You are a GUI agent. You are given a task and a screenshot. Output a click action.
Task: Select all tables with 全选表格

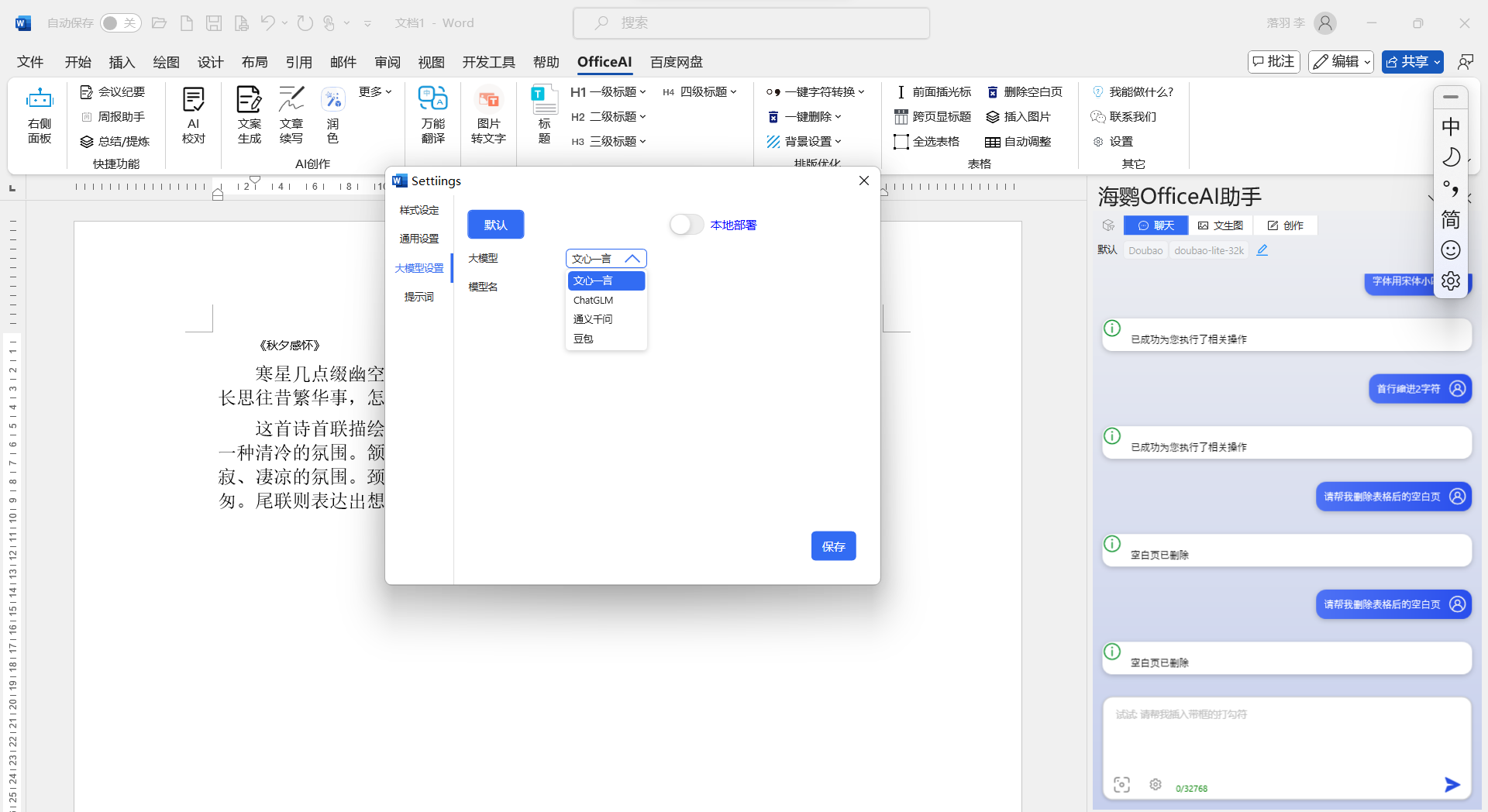coord(927,142)
